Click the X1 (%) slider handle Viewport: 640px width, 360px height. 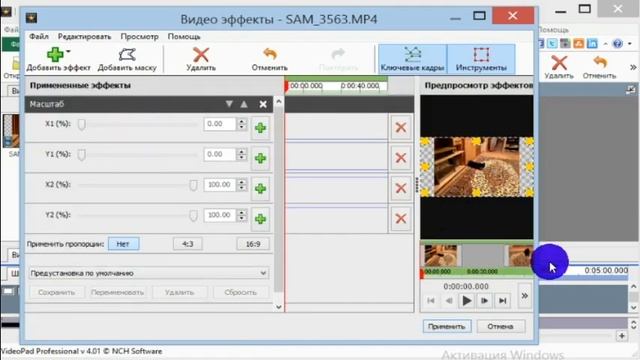coord(82,124)
